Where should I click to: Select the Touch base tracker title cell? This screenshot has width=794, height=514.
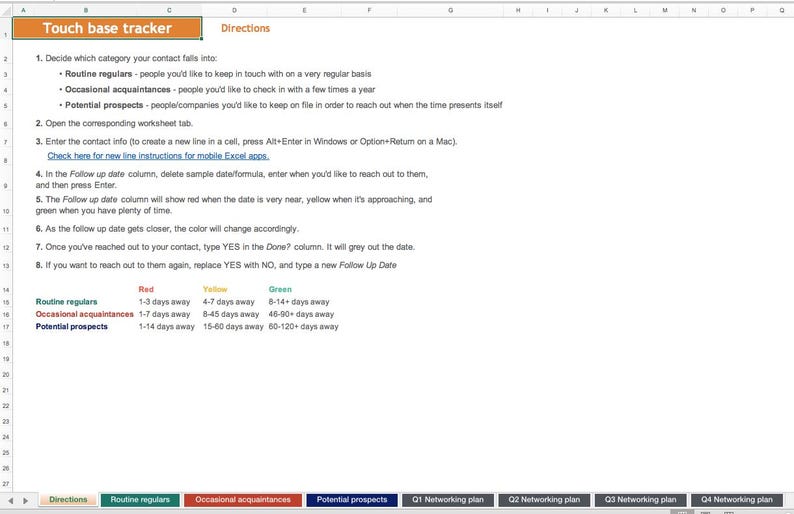click(x=107, y=28)
